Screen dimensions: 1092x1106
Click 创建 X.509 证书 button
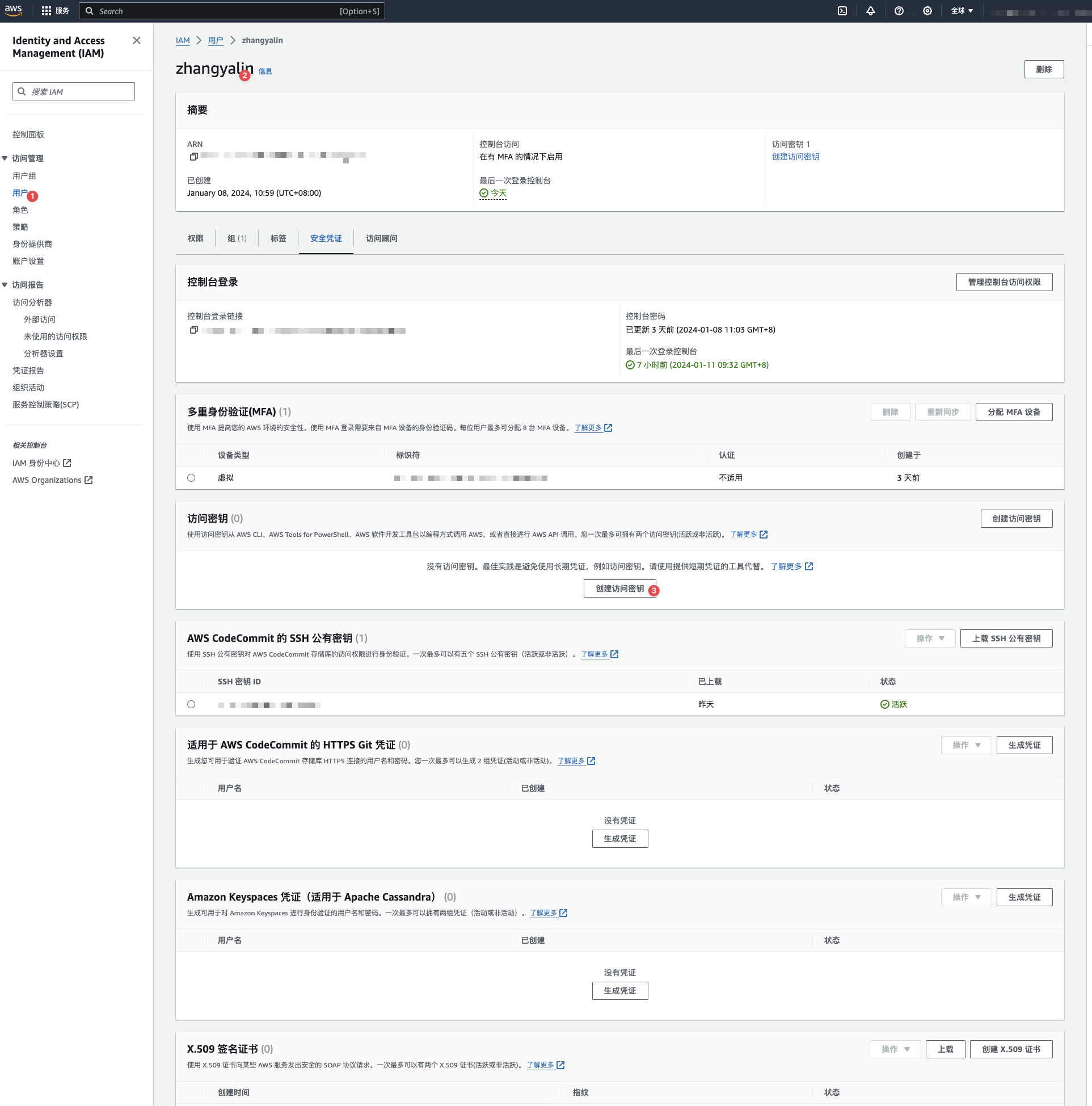1011,1049
